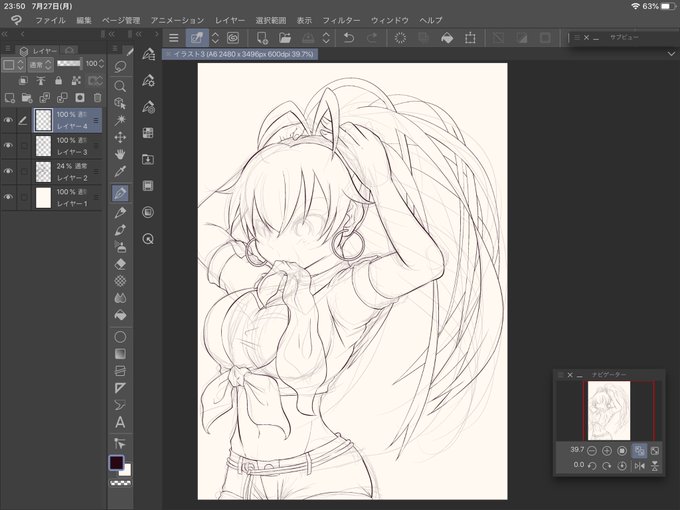The height and width of the screenshot is (510, 680).
Task: Select the Eyedropper tool
Action: pyautogui.click(x=120, y=172)
